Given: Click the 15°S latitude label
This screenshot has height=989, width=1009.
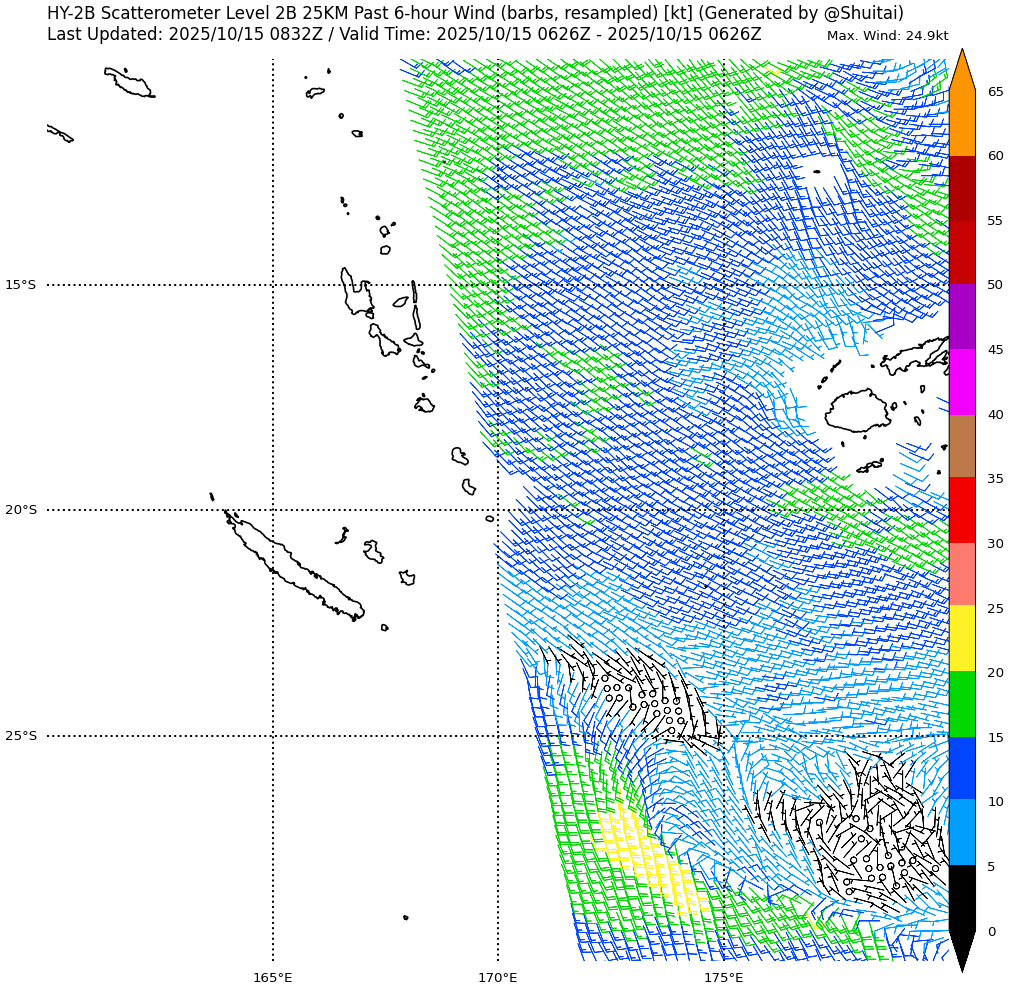Looking at the screenshot, I should pos(20,285).
